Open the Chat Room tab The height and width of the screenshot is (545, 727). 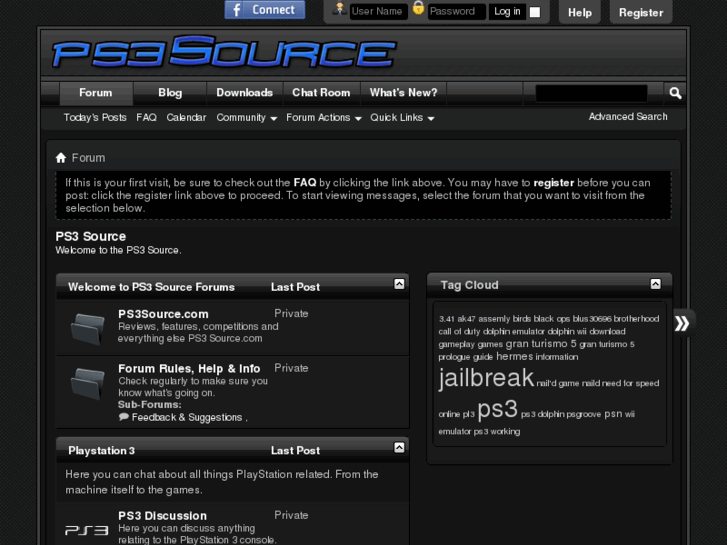coord(321,93)
